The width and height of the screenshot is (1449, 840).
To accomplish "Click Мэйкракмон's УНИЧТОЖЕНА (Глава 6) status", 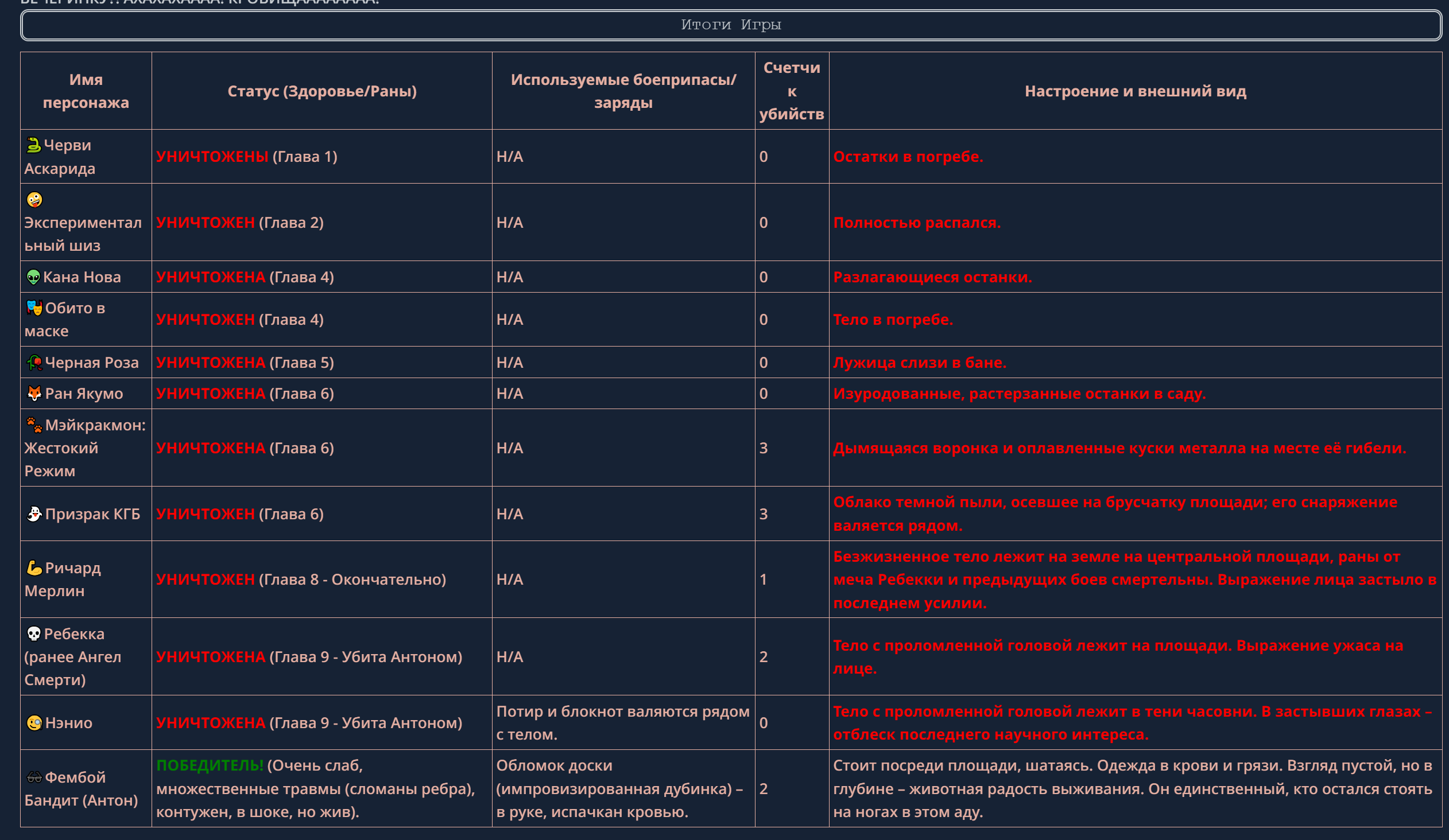I will (245, 448).
